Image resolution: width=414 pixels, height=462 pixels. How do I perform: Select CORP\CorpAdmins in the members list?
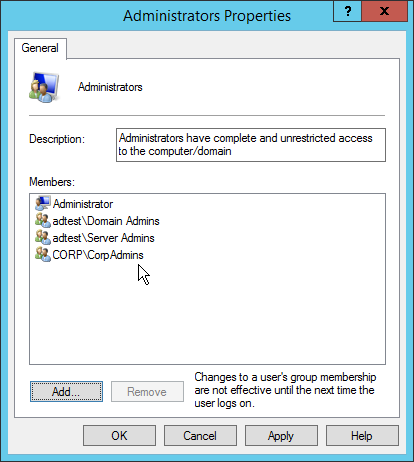click(98, 255)
